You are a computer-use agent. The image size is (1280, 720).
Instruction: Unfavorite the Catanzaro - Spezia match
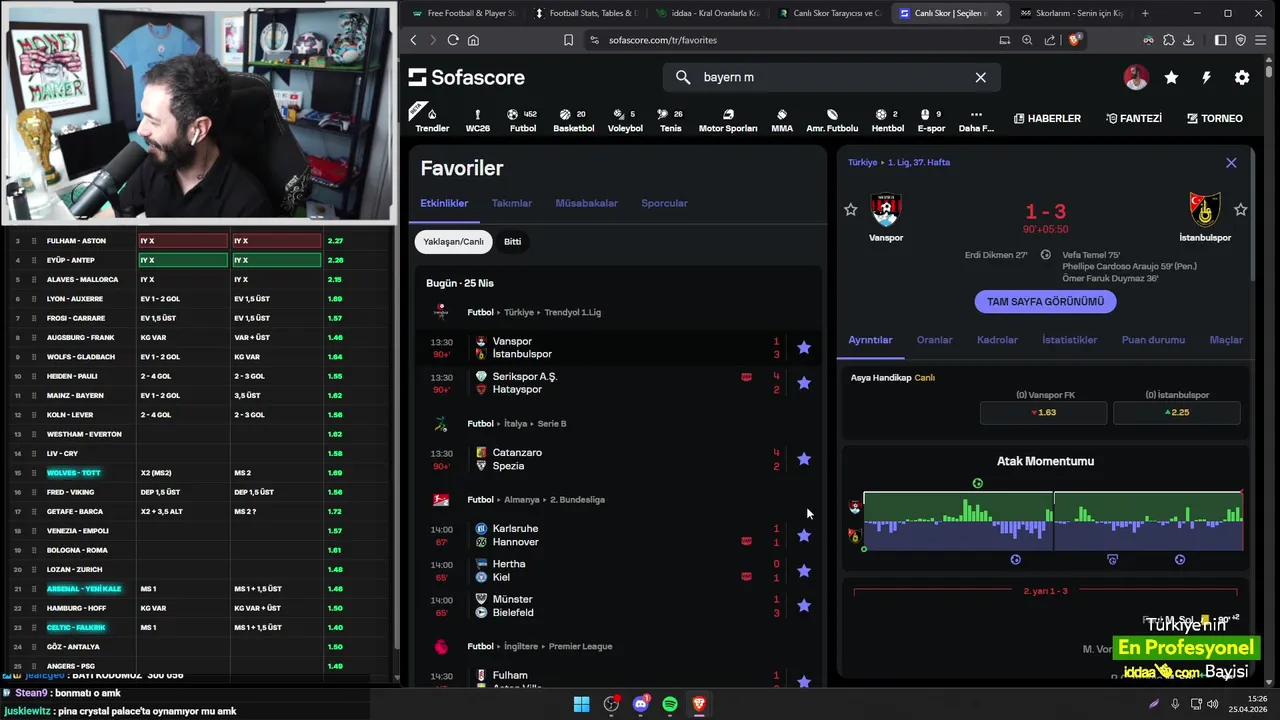click(804, 459)
